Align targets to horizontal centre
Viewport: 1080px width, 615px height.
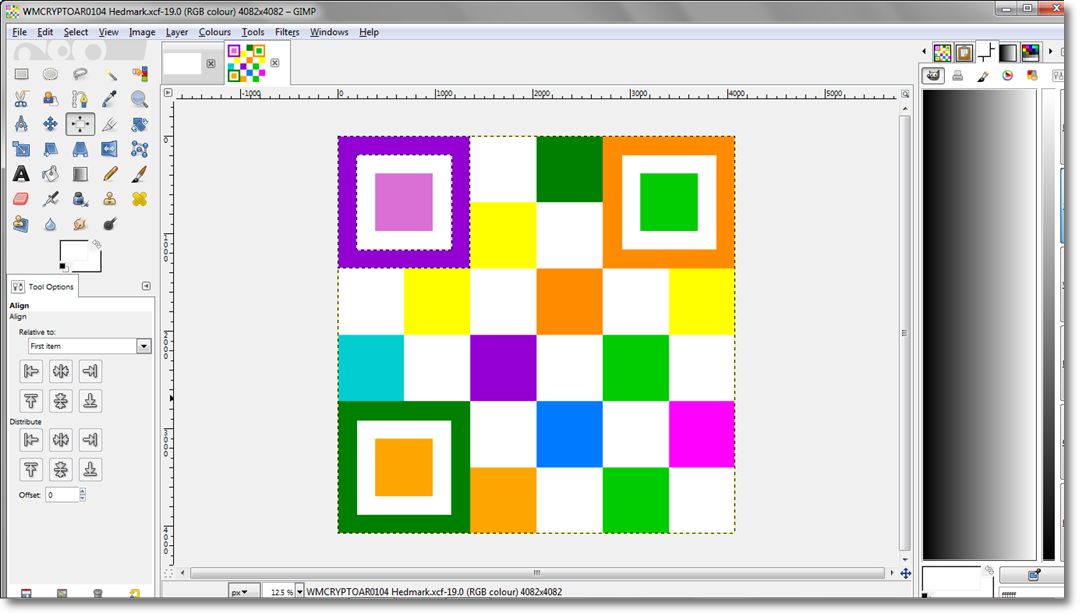point(61,371)
